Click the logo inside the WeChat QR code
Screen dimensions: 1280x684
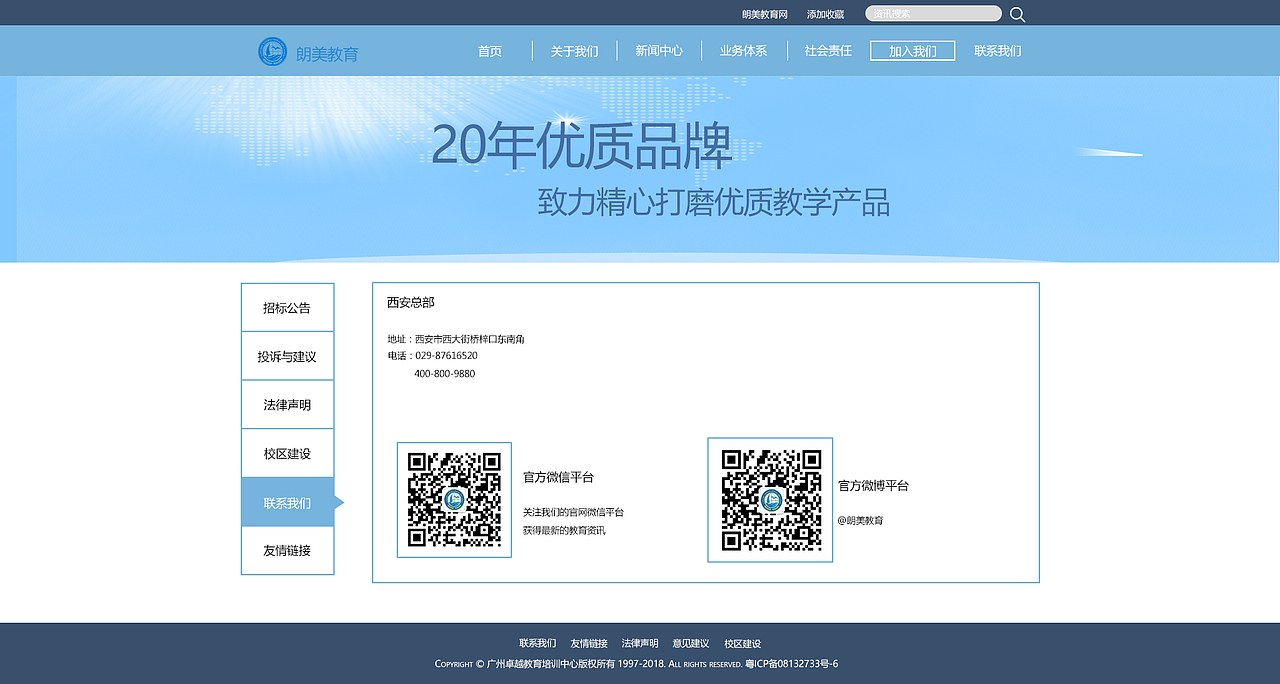pos(454,500)
